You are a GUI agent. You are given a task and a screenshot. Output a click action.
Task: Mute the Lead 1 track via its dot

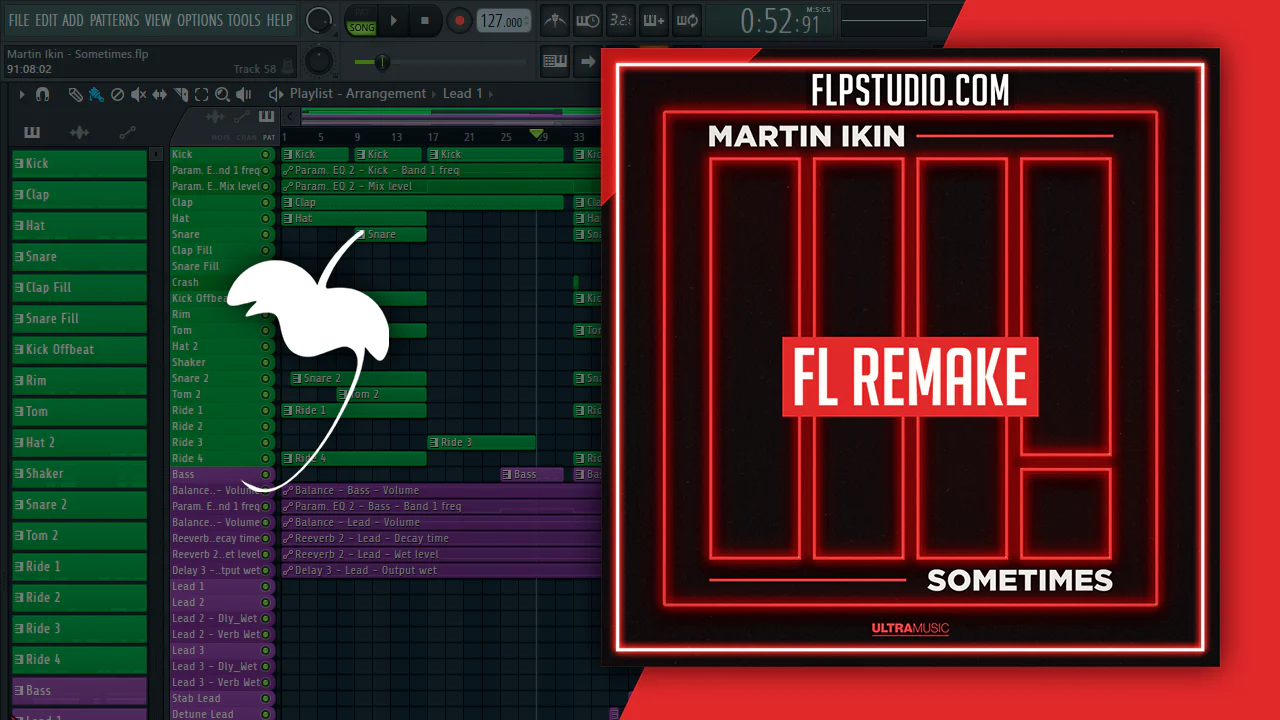[x=266, y=587]
